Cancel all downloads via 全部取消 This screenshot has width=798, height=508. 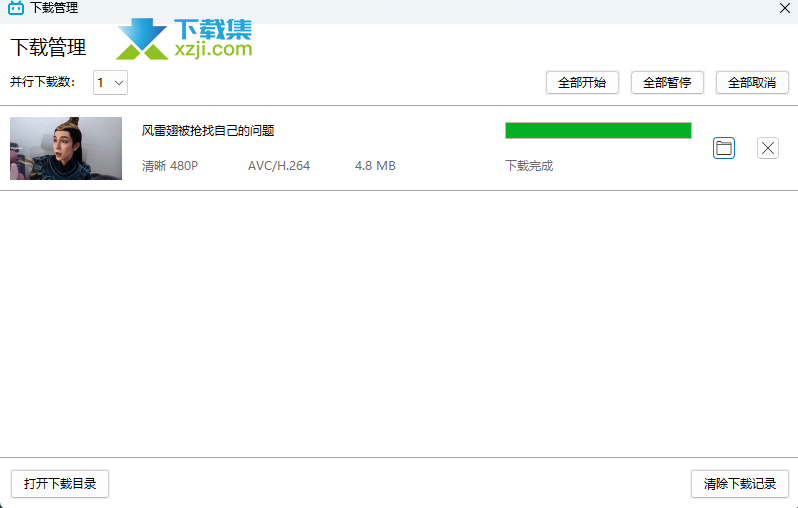[x=752, y=83]
